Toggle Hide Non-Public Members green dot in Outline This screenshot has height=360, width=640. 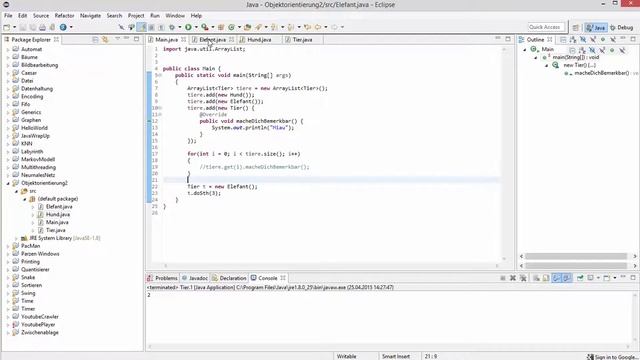tap(603, 40)
